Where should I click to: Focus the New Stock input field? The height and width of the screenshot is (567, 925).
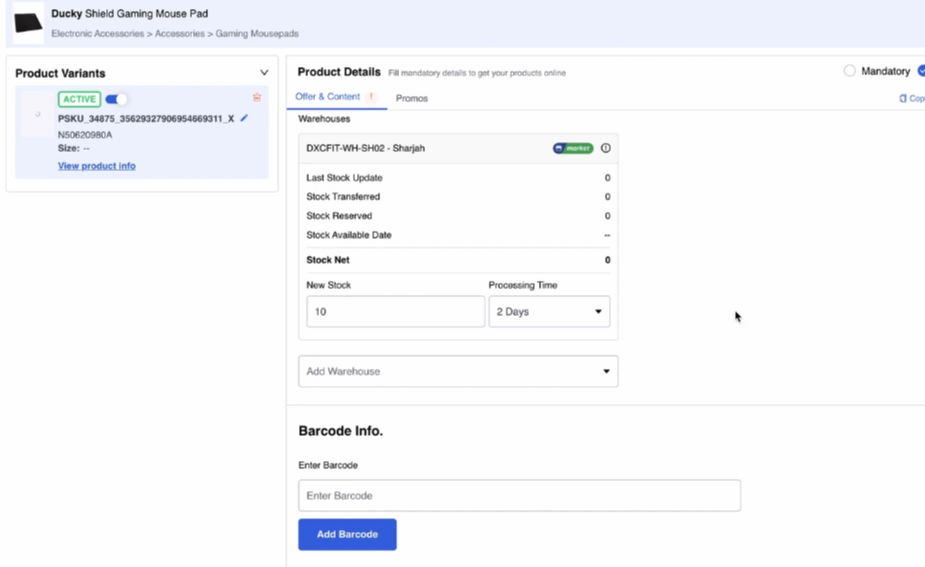pos(395,312)
